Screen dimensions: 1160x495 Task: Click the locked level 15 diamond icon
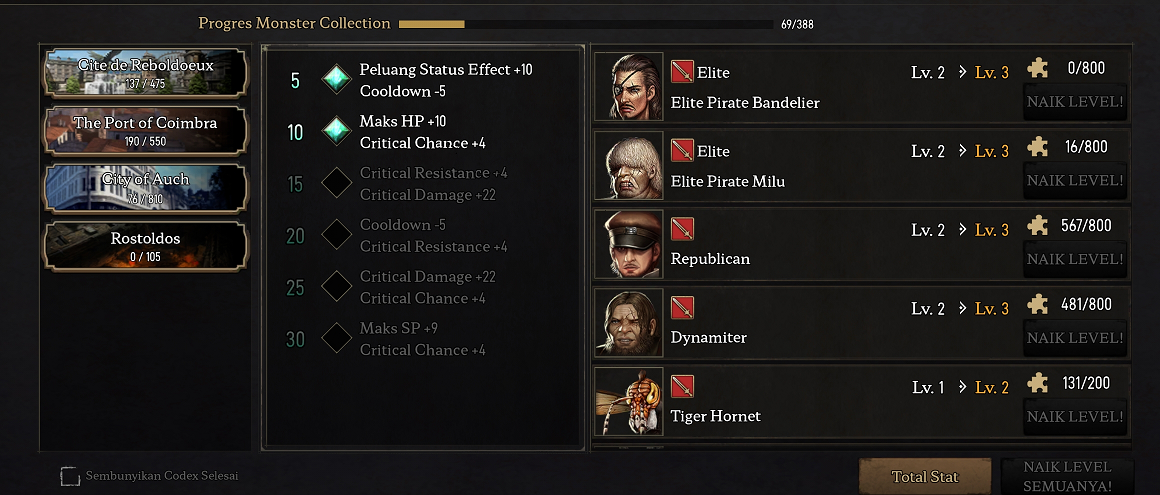(337, 184)
